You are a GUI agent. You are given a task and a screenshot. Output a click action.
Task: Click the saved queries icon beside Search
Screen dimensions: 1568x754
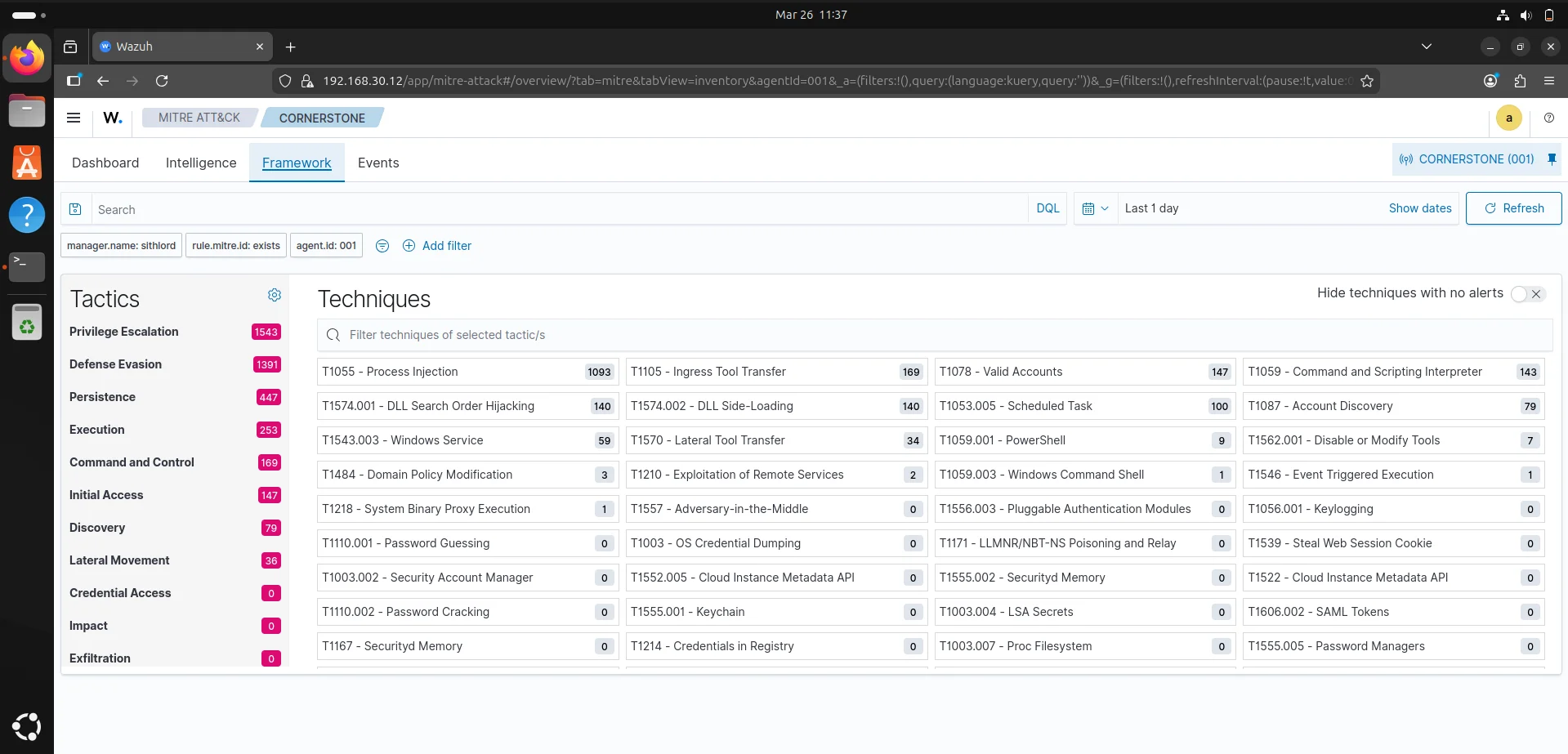point(75,209)
